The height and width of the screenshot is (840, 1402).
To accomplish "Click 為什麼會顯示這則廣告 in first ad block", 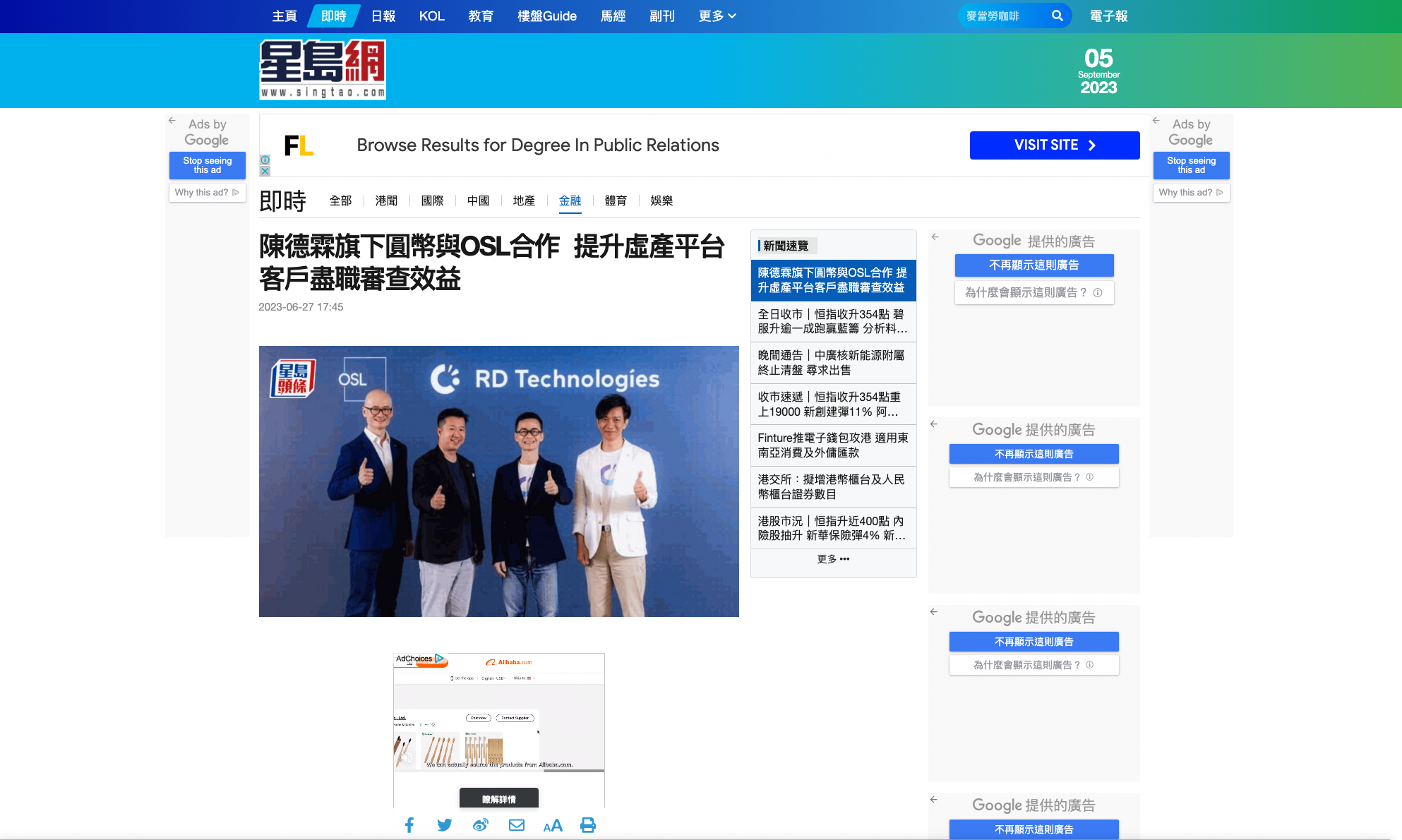I will pos(1034,293).
